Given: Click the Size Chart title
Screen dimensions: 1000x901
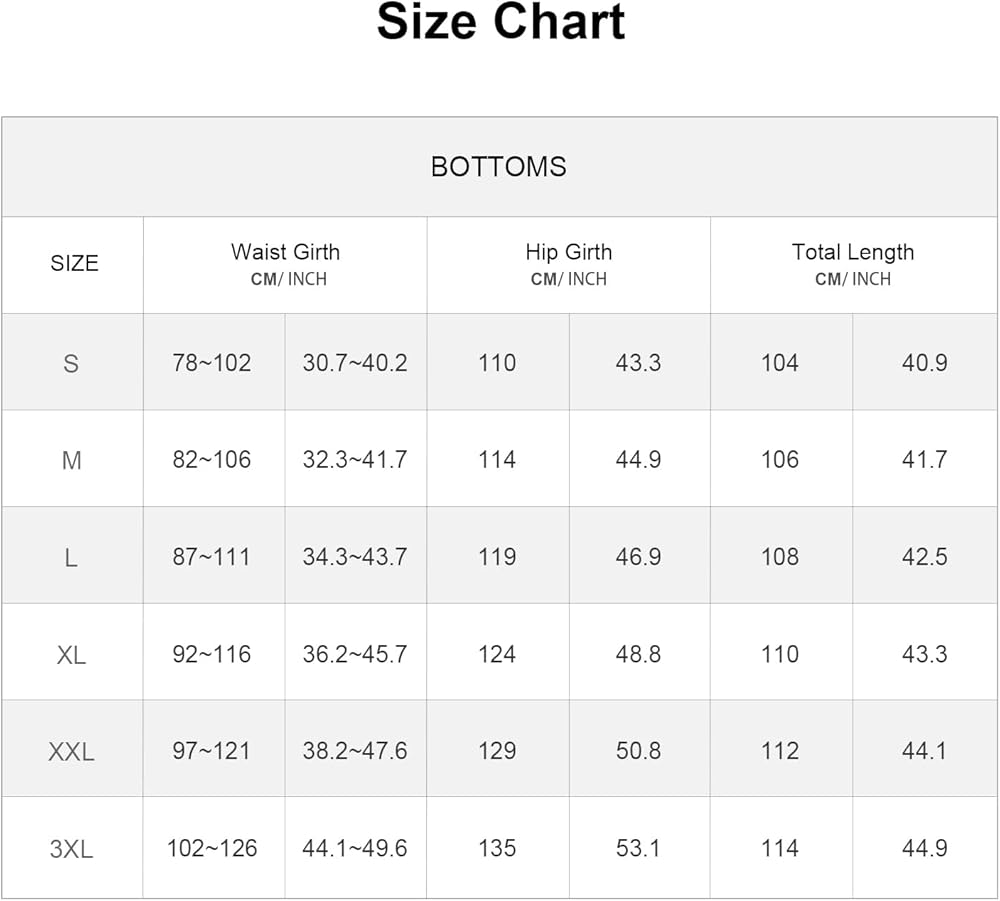Looking at the screenshot, I should click(x=500, y=23).
